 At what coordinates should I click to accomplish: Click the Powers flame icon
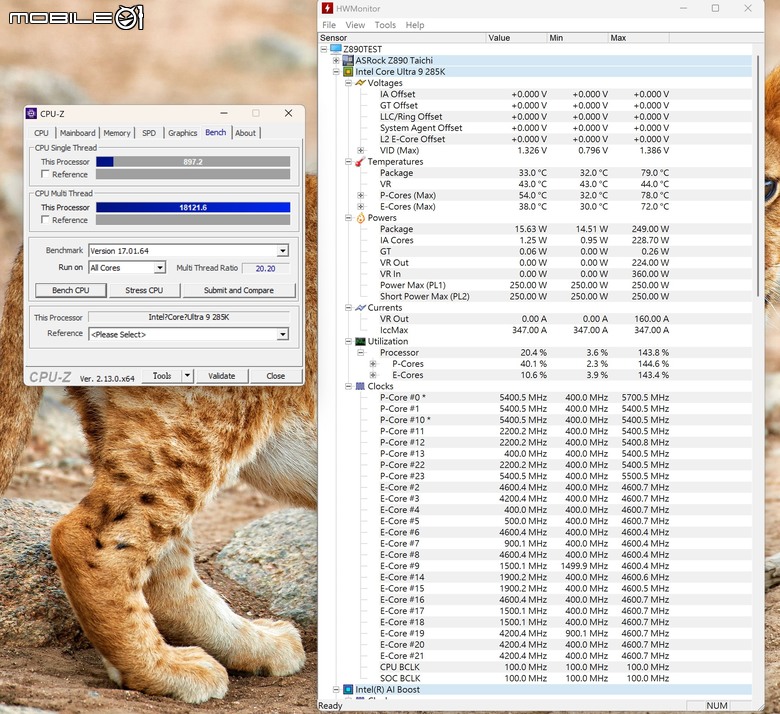tap(361, 218)
